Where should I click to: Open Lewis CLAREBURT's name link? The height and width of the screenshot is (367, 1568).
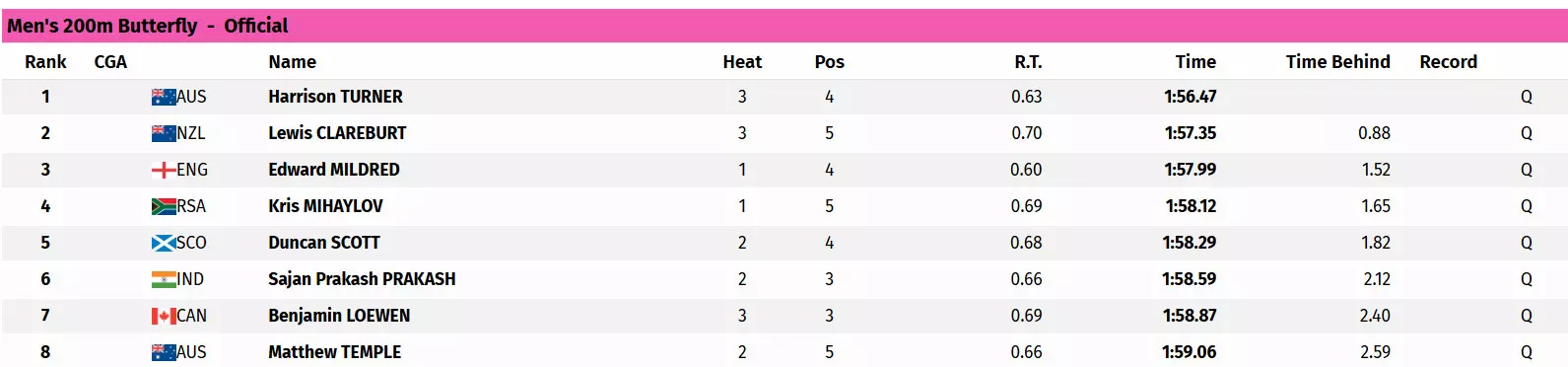click(x=337, y=133)
